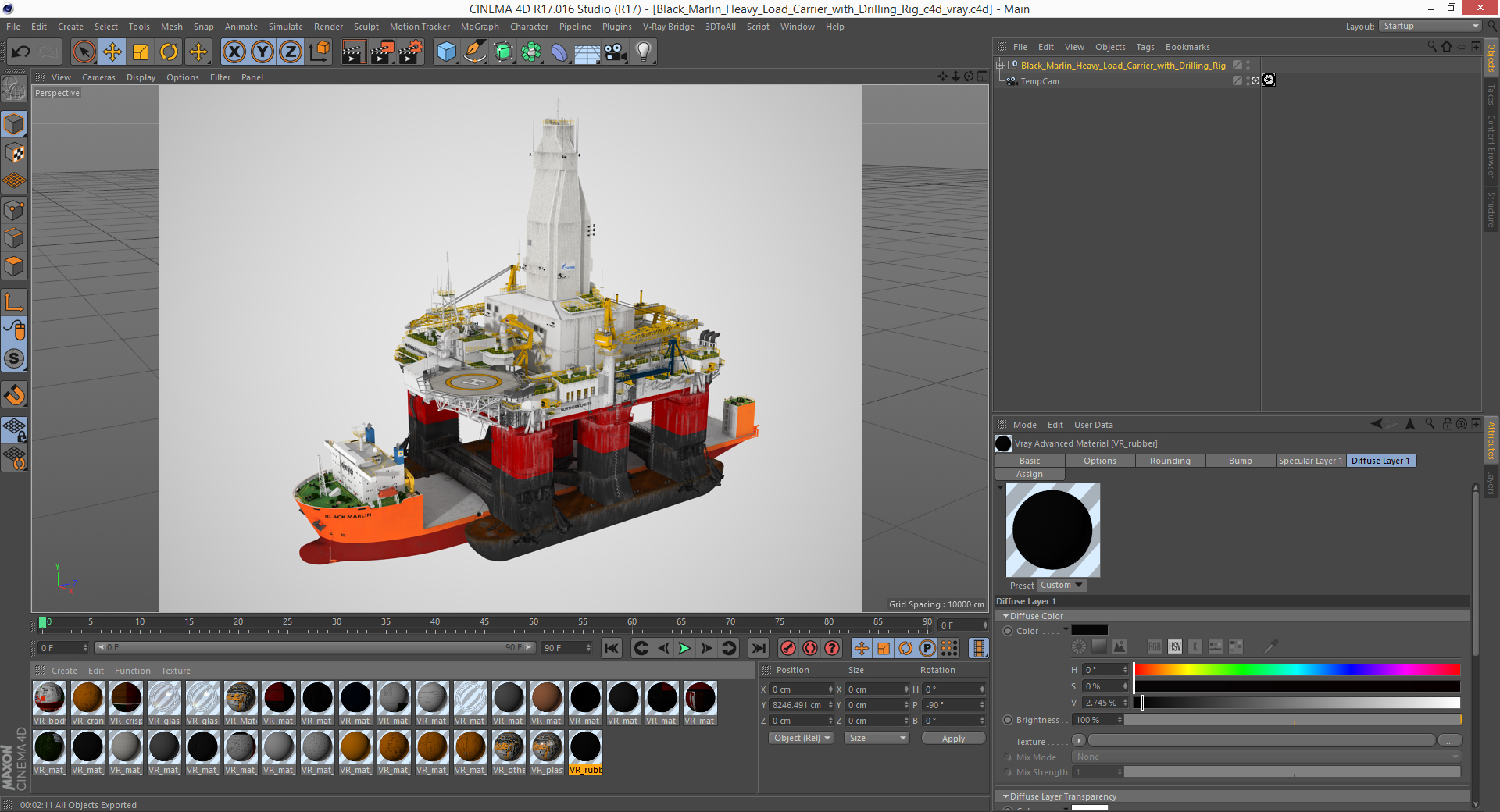Toggle Z axis lock
Screen dimensions: 1500x812
point(291,52)
